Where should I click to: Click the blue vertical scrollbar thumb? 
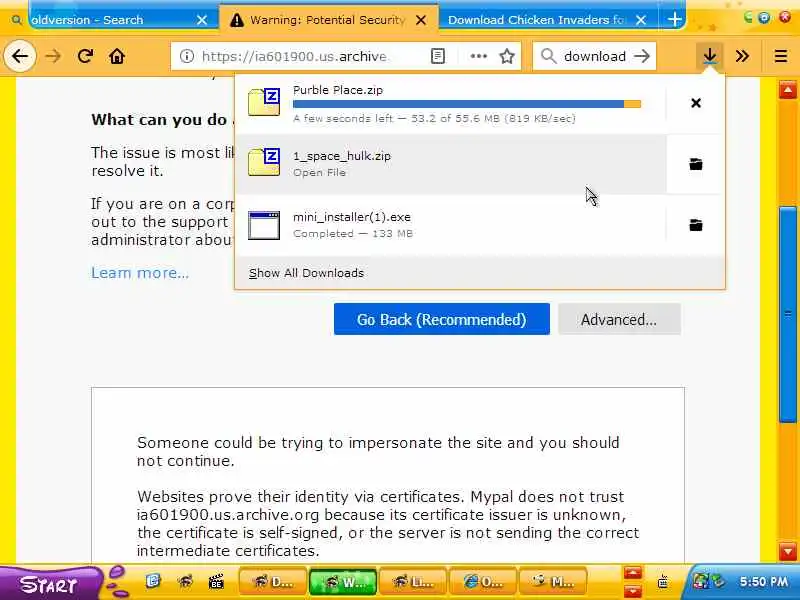(788, 314)
